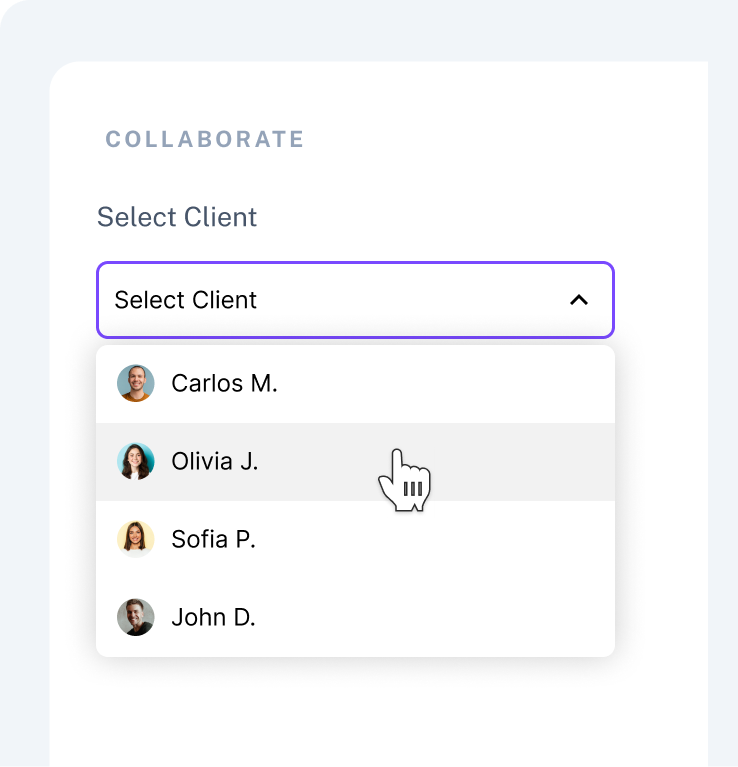This screenshot has height=767, width=738.
Task: Select Olivia J. as the client
Action: coord(215,461)
